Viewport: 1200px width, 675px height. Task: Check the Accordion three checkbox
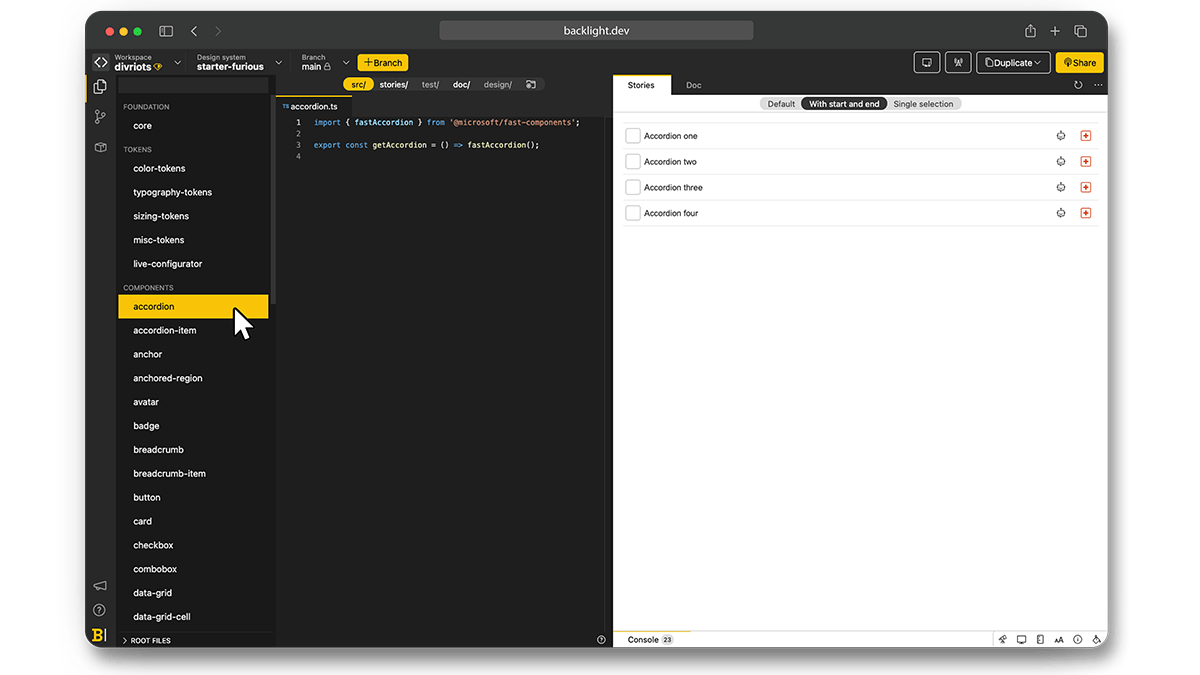[632, 188]
